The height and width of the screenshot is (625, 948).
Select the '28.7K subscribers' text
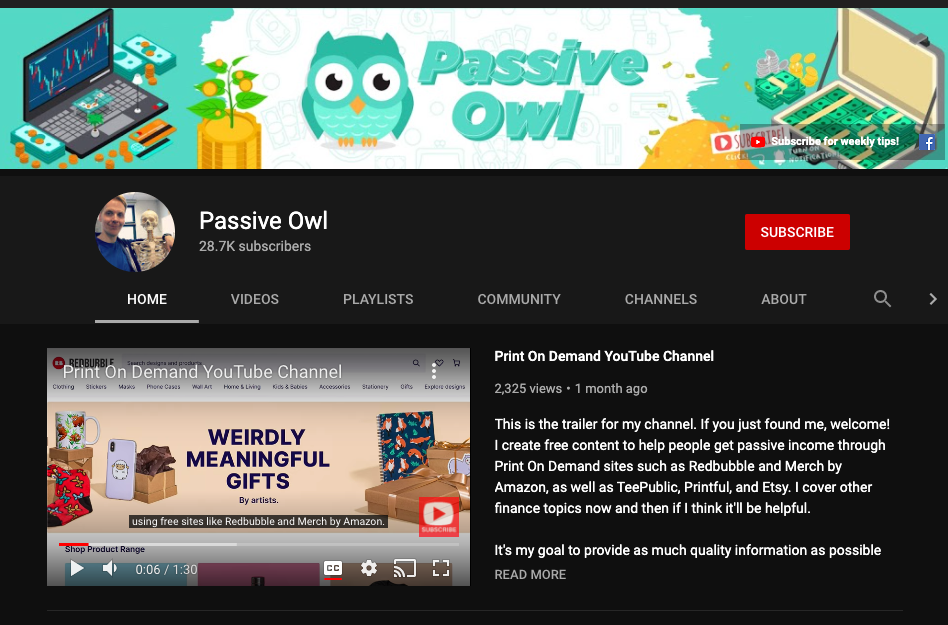coord(255,246)
